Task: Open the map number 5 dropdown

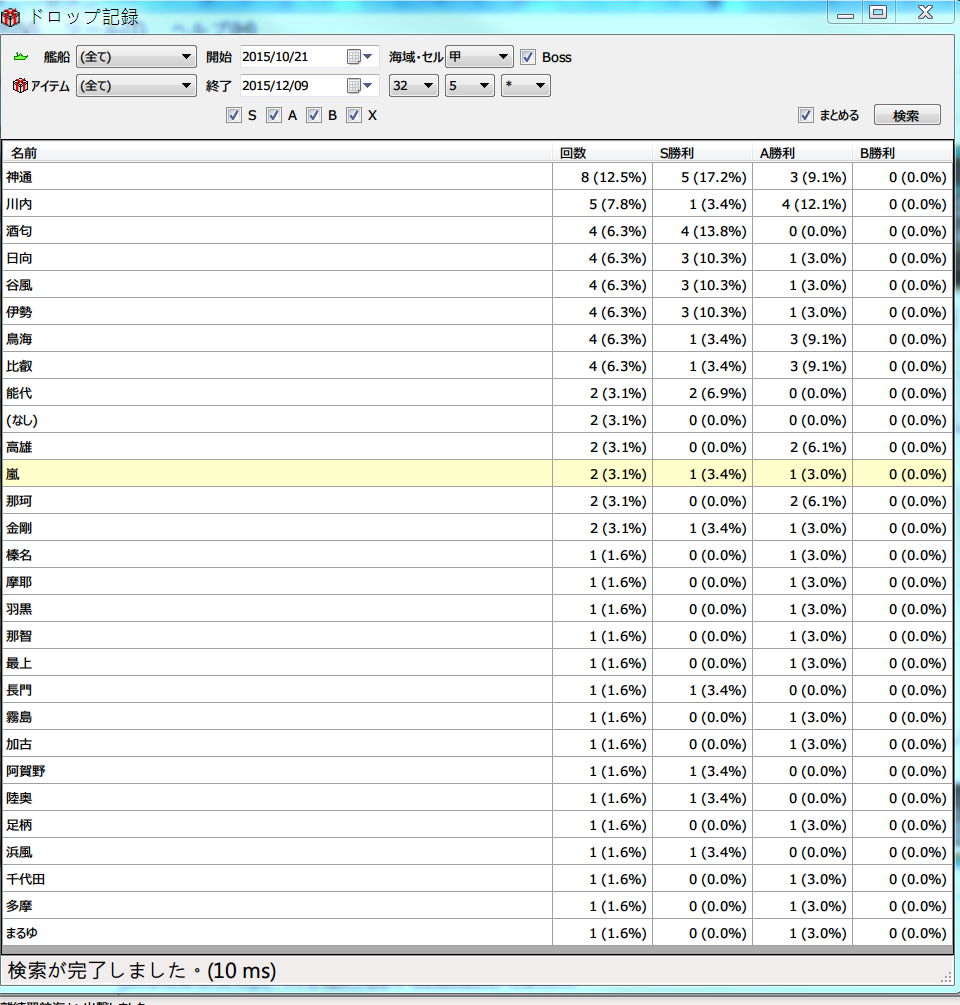Action: (470, 85)
